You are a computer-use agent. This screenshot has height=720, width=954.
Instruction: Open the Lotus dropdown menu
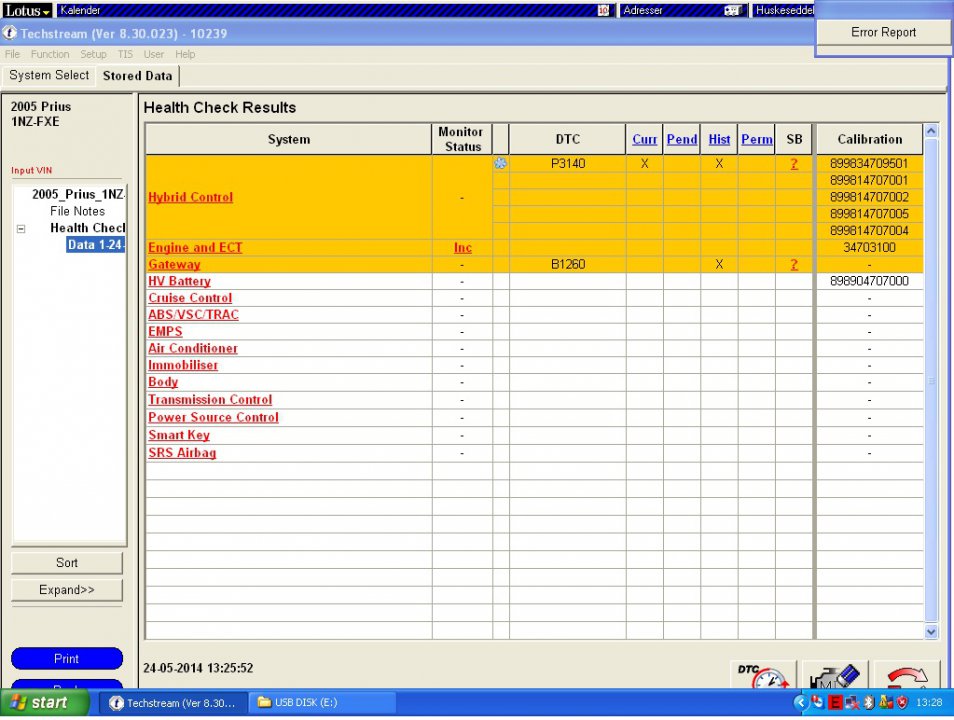(x=27, y=10)
